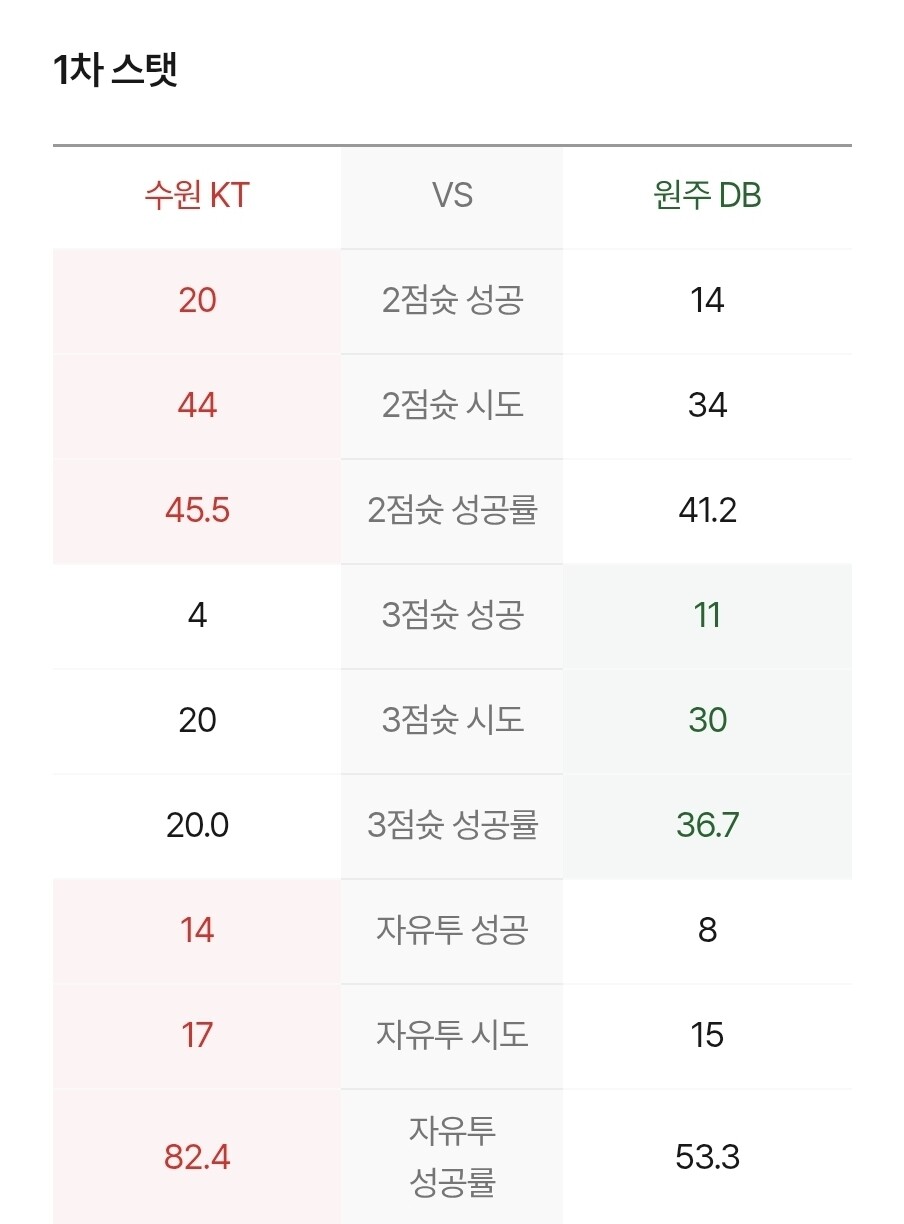Screen dimensions: 904x1224
Task: Click the 3점슛 시도 row label
Action: [452, 720]
